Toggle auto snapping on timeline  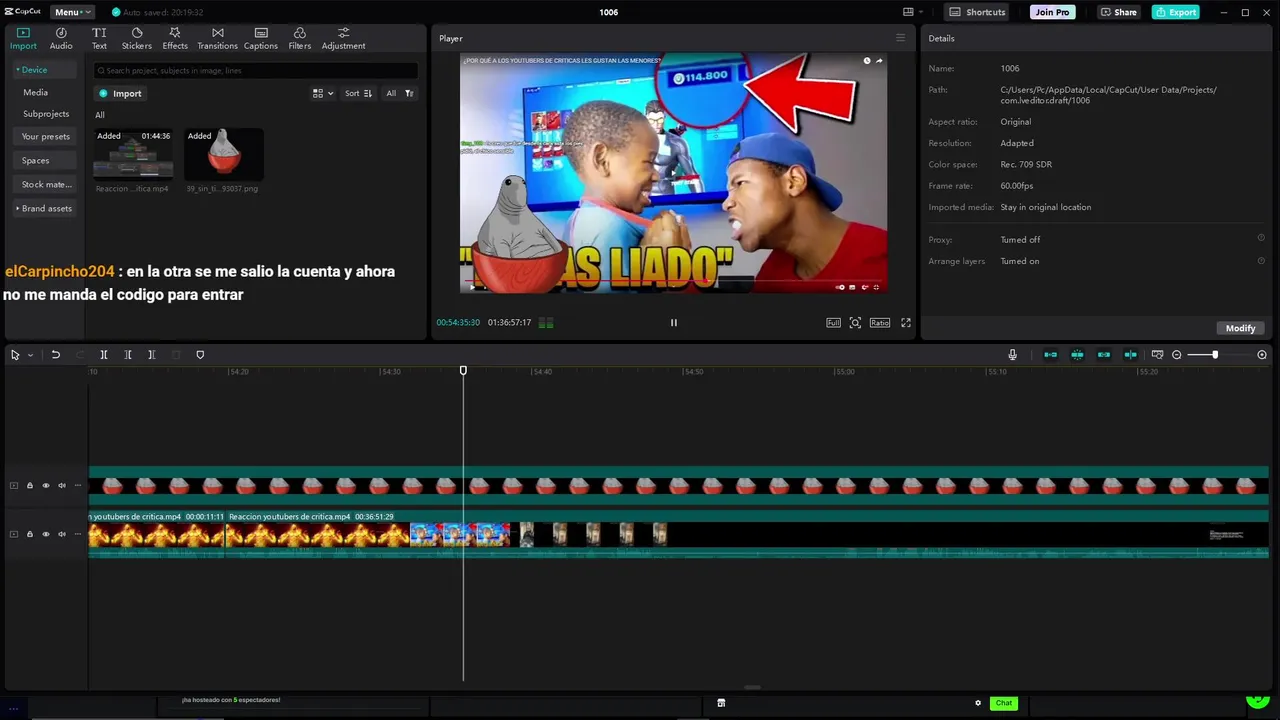[x=1077, y=355]
